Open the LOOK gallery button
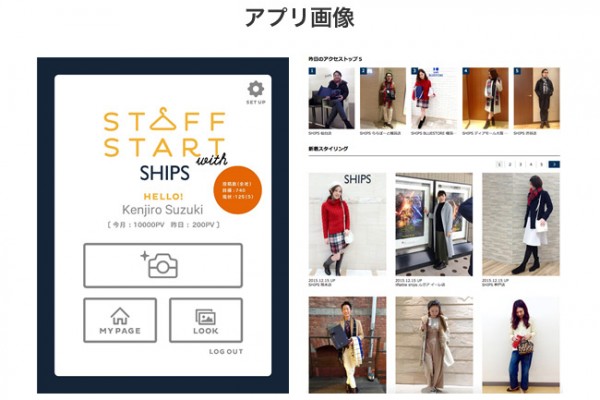 tap(206, 320)
